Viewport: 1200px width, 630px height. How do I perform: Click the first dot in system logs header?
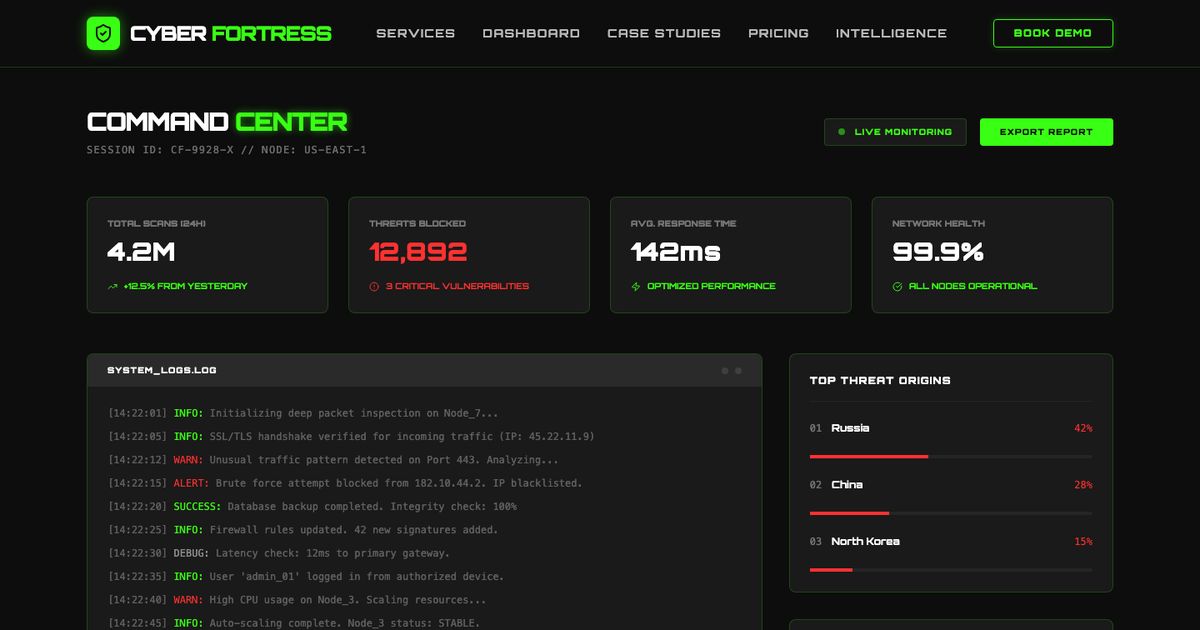(x=725, y=371)
